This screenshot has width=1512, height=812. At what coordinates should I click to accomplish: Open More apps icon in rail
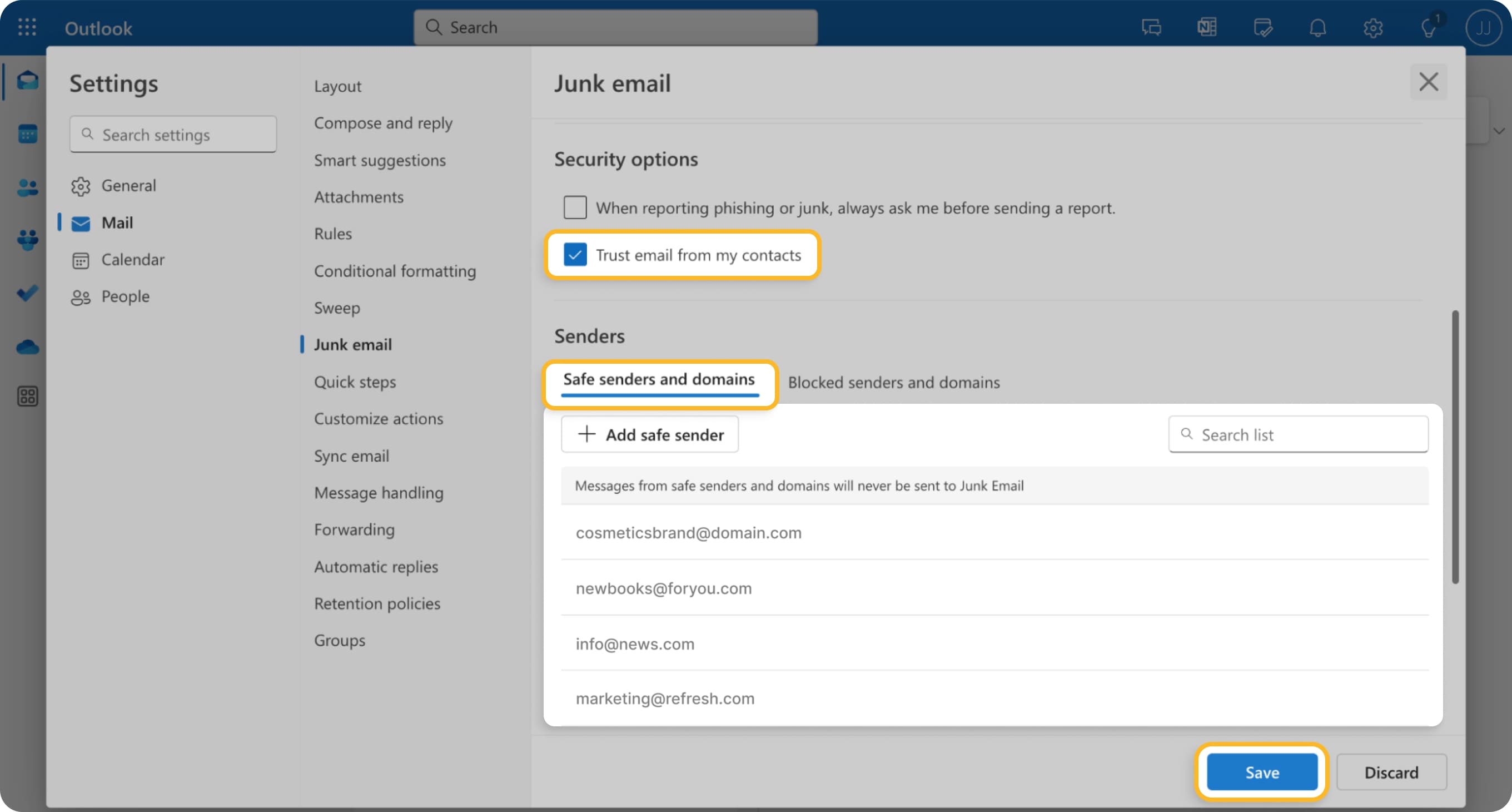point(27,397)
